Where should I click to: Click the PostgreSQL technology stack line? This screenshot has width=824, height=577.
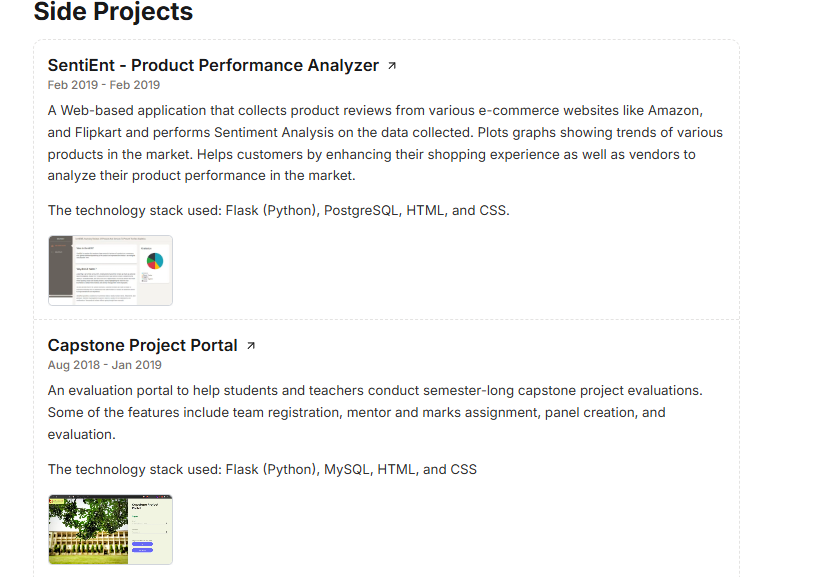(279, 211)
